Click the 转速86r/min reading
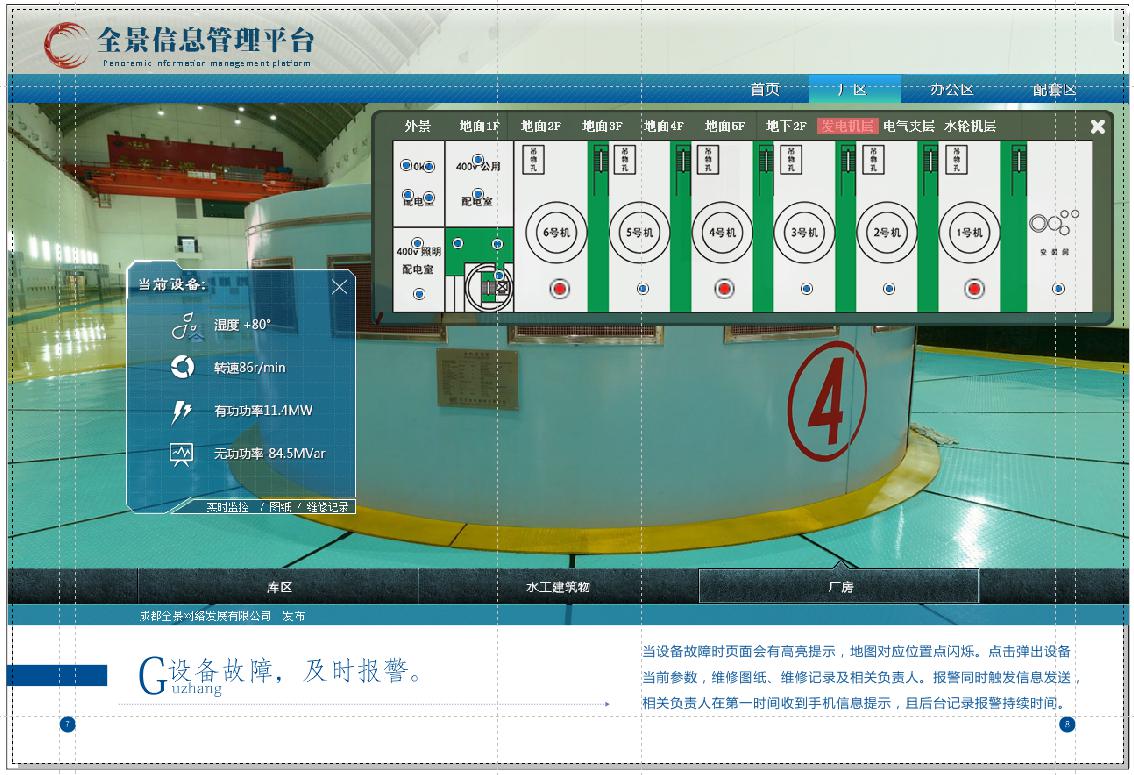1134x775 pixels. click(250, 368)
